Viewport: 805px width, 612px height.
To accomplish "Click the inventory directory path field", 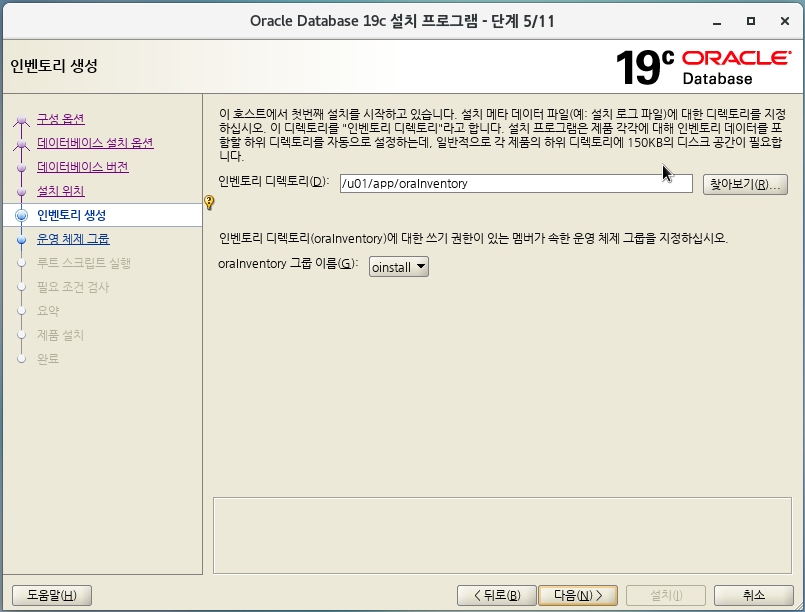I will (516, 184).
